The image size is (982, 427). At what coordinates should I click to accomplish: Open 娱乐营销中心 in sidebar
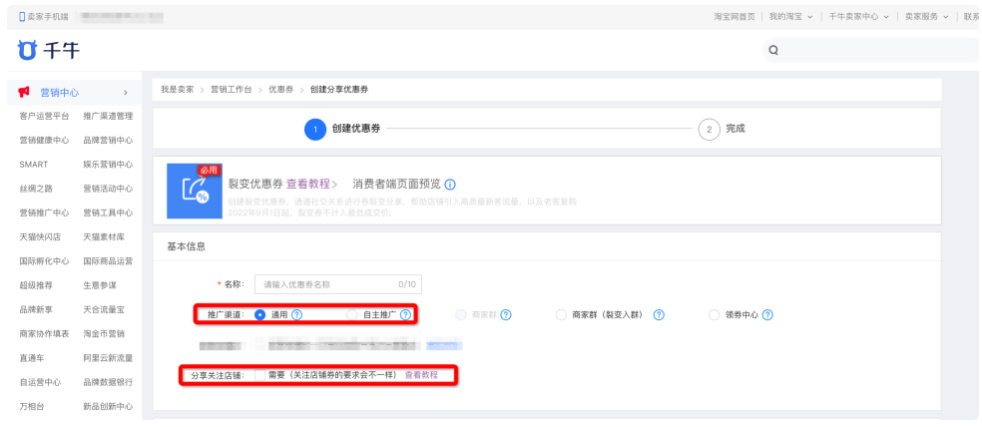108,164
